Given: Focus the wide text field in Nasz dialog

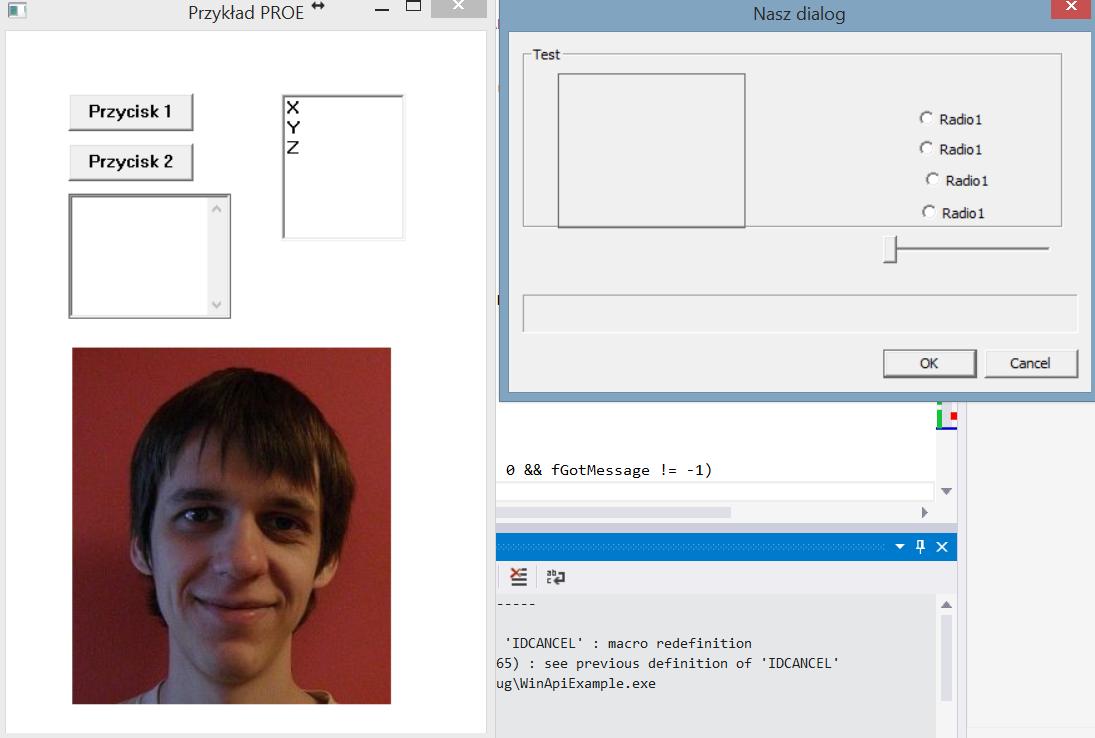Looking at the screenshot, I should [800, 313].
